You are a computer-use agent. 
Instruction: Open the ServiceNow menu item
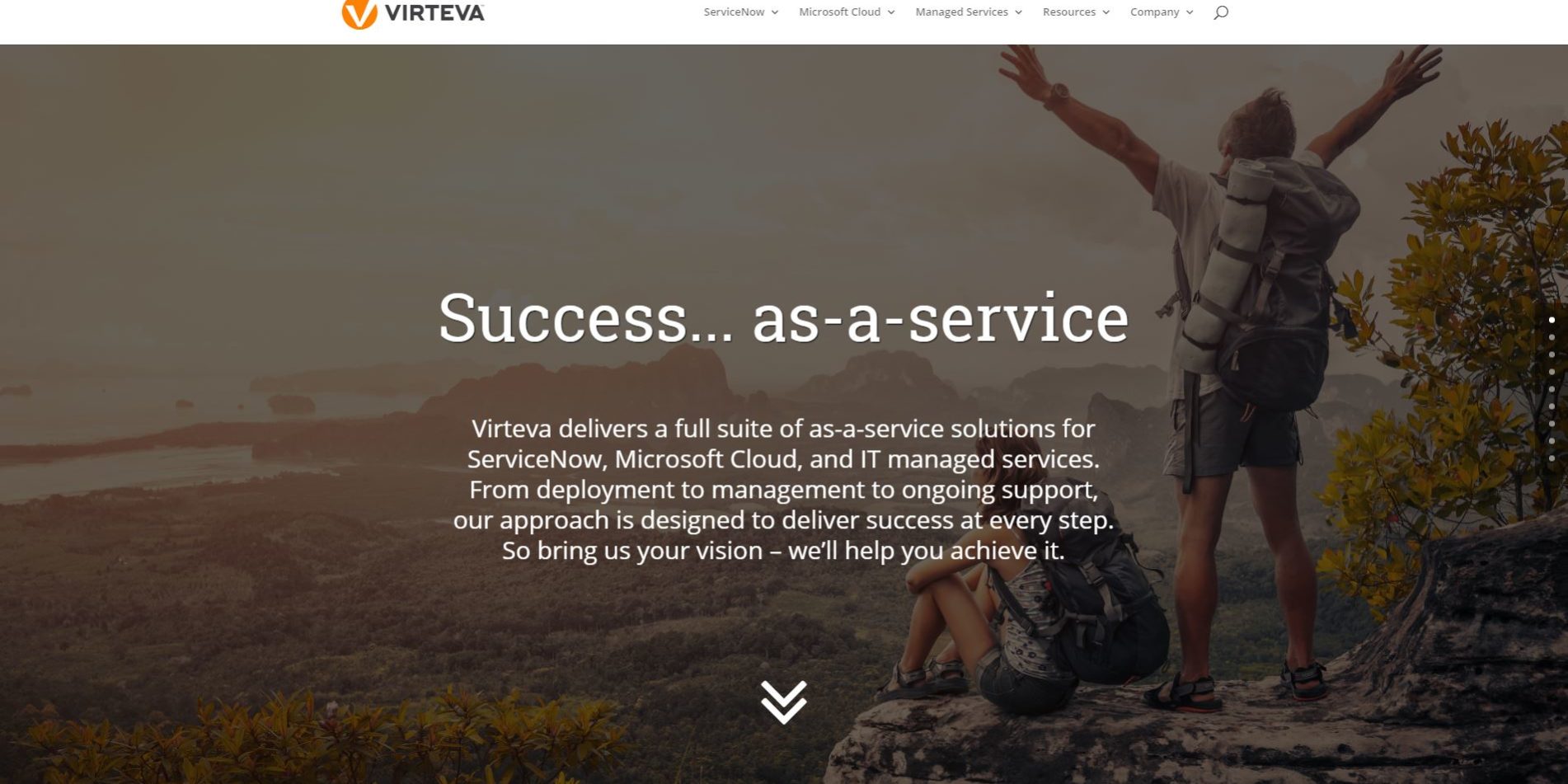pyautogui.click(x=734, y=12)
